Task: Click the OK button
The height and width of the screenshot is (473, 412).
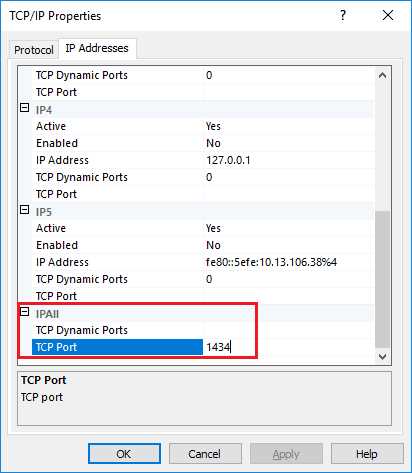Action: [124, 454]
